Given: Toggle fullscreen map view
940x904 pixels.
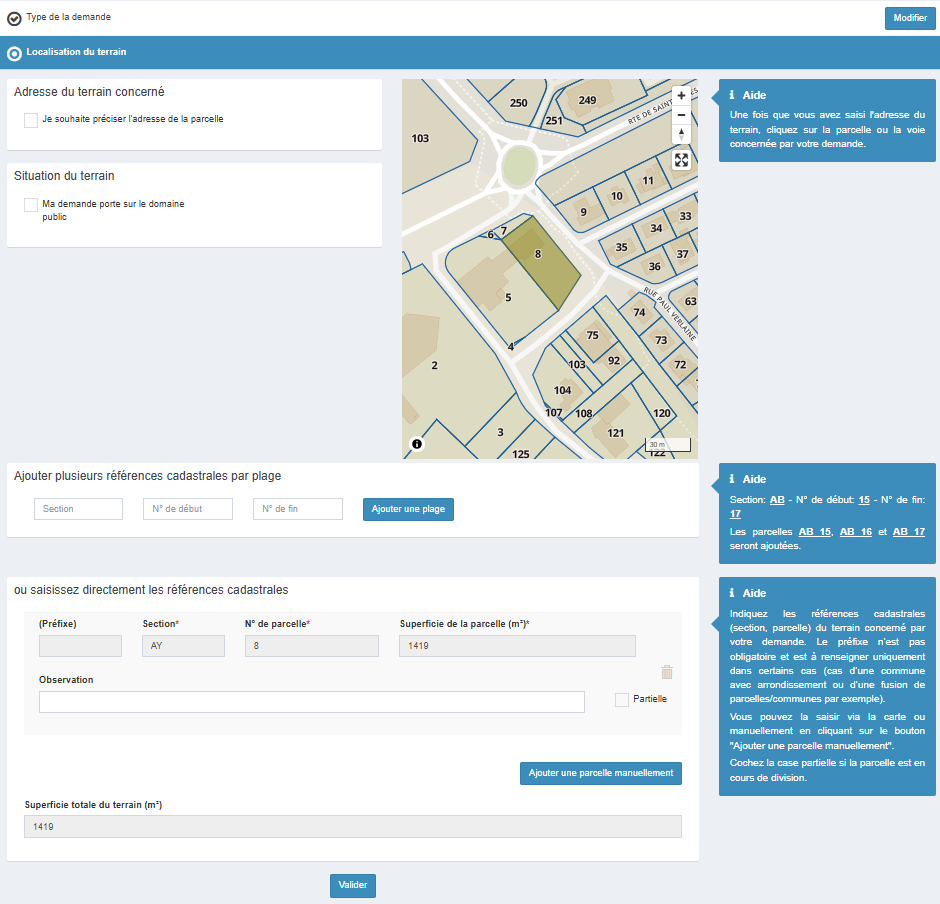Looking at the screenshot, I should coord(681,160).
